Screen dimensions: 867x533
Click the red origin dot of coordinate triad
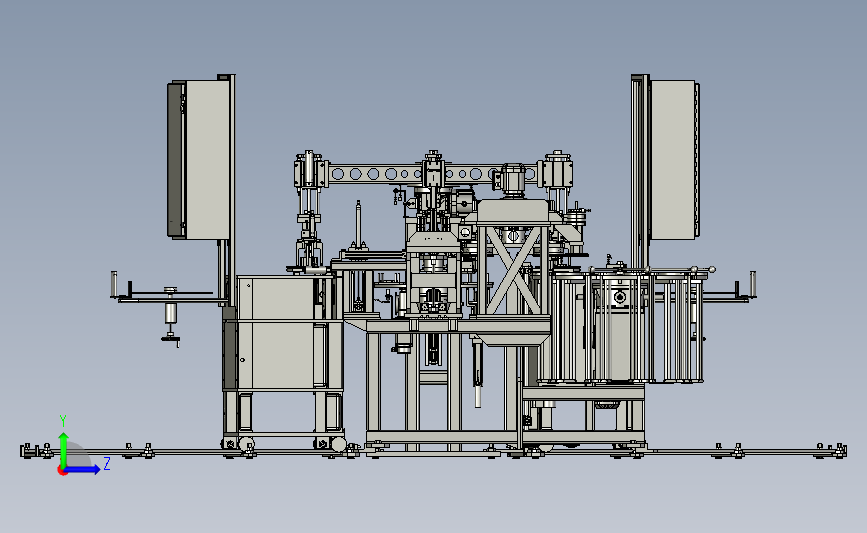click(x=62, y=471)
